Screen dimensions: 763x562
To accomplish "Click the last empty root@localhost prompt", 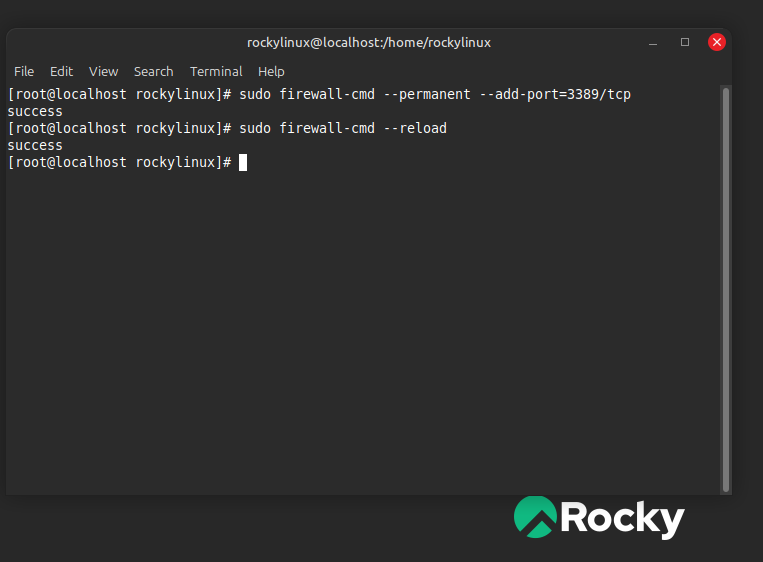I will click(x=119, y=162).
